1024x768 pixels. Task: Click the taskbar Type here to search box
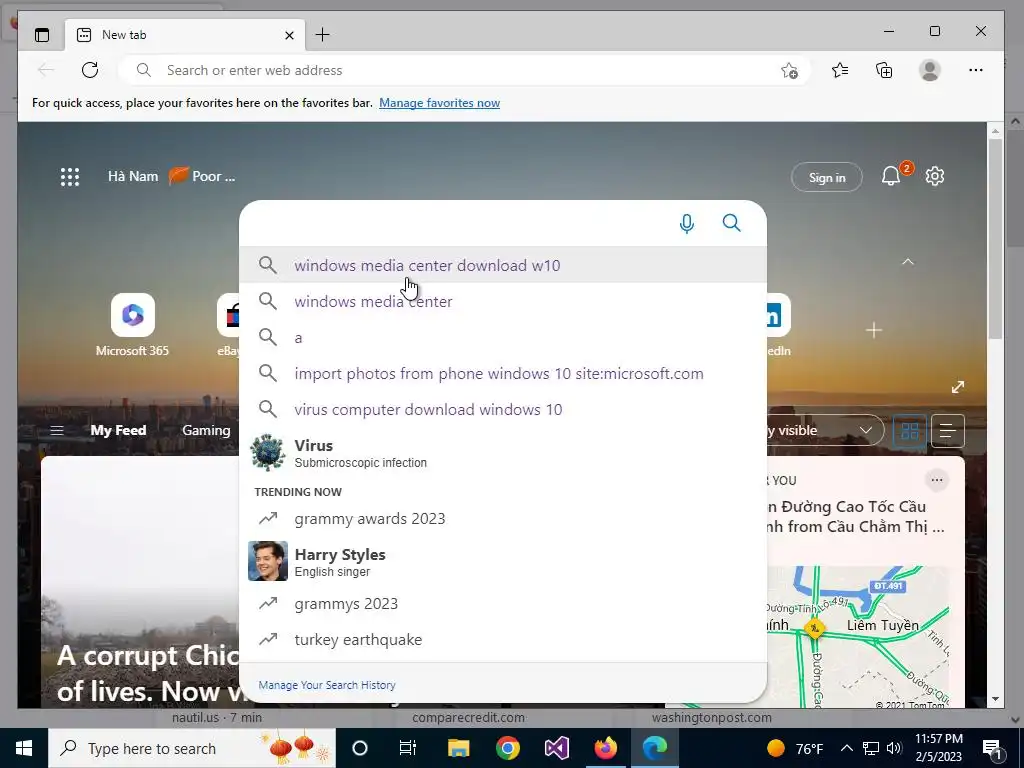[x=192, y=748]
